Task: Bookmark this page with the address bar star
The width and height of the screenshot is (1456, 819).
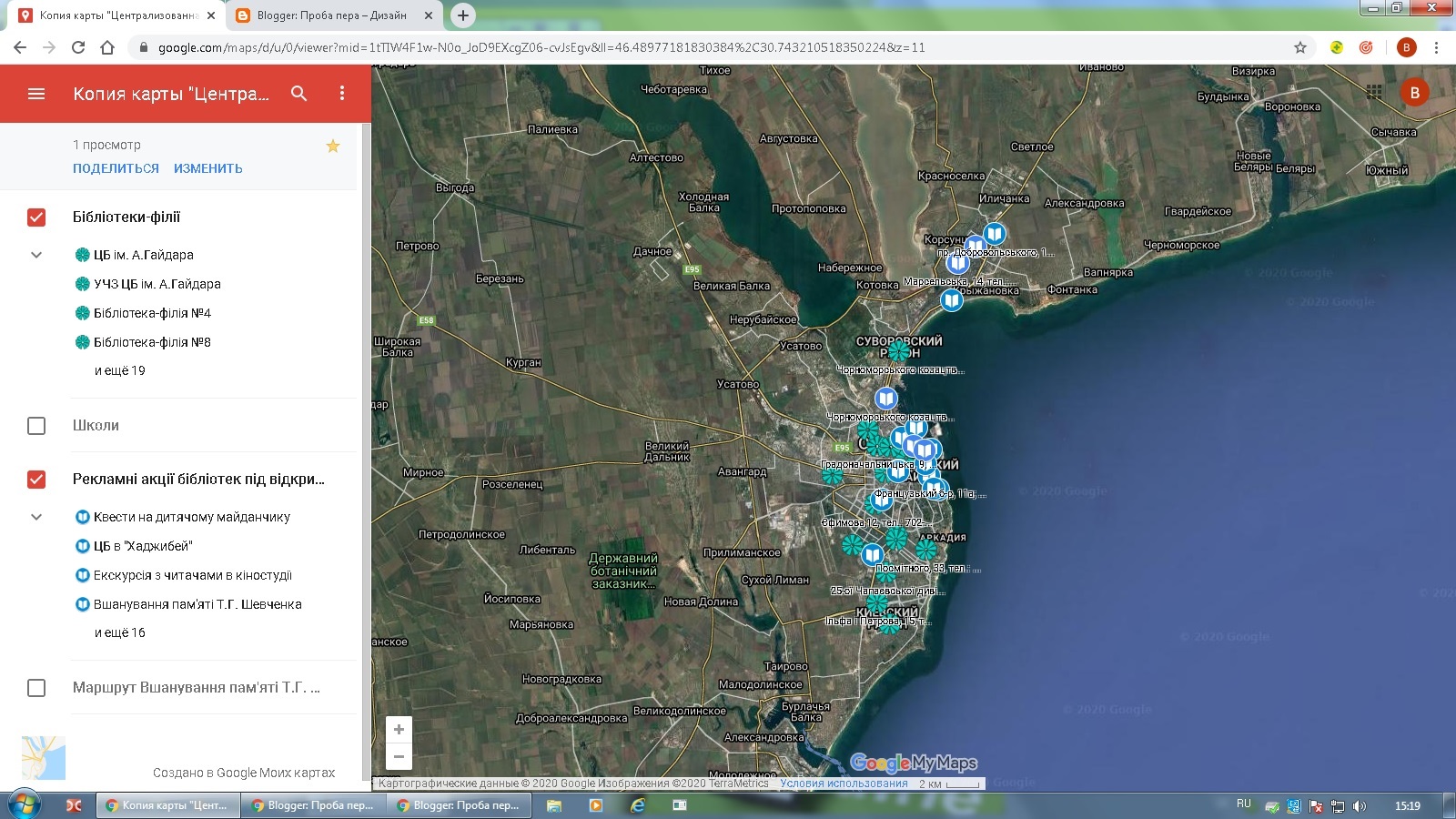Action: (1300, 47)
